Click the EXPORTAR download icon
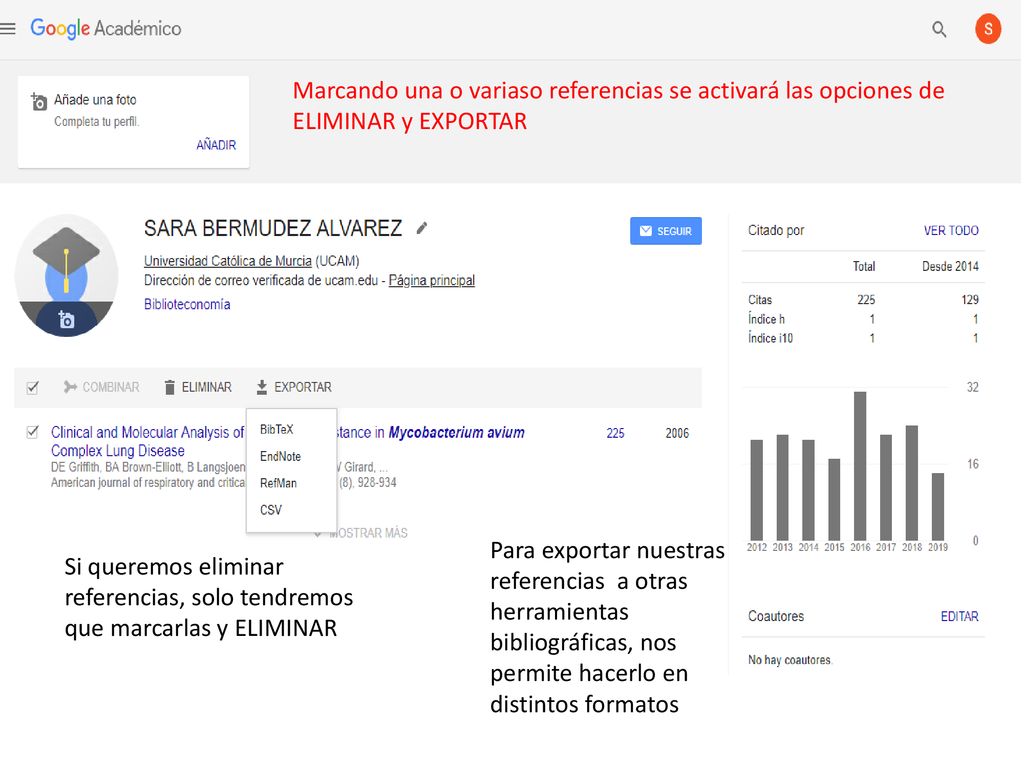1024x768 pixels. 261,387
